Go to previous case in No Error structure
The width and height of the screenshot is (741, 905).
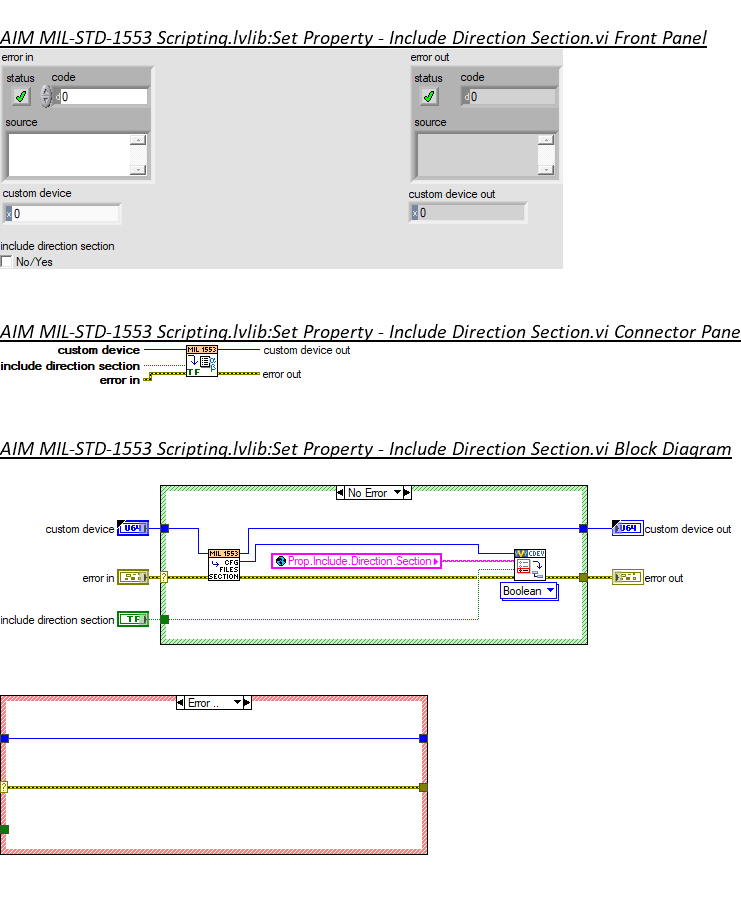[x=340, y=493]
